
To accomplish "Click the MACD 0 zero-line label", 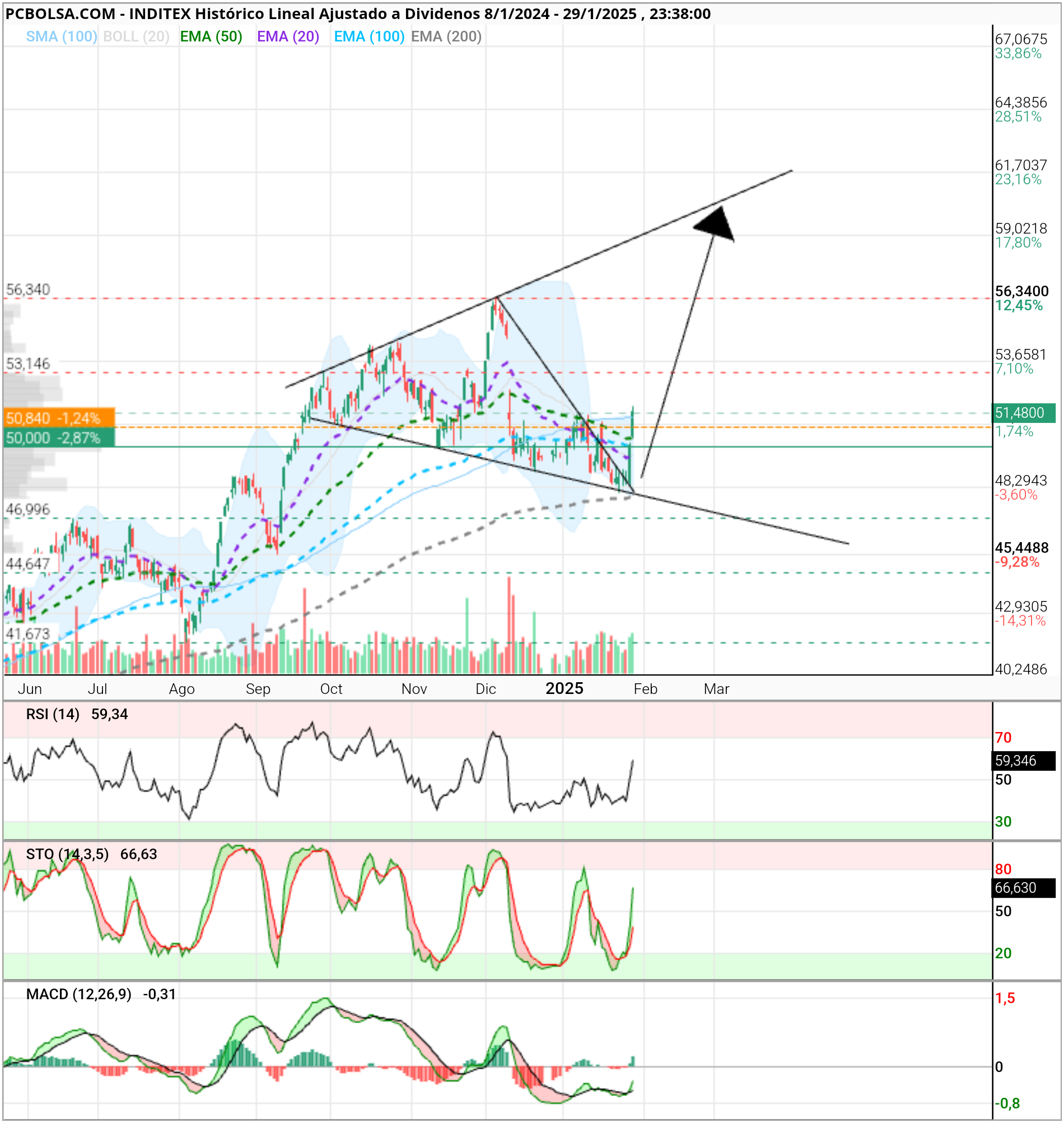I will point(1000,1067).
